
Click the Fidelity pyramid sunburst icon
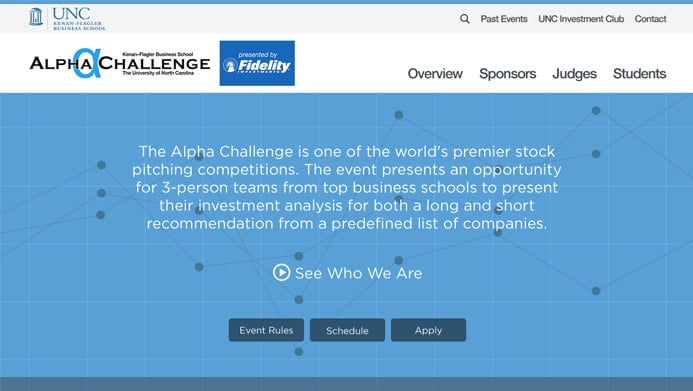point(230,66)
